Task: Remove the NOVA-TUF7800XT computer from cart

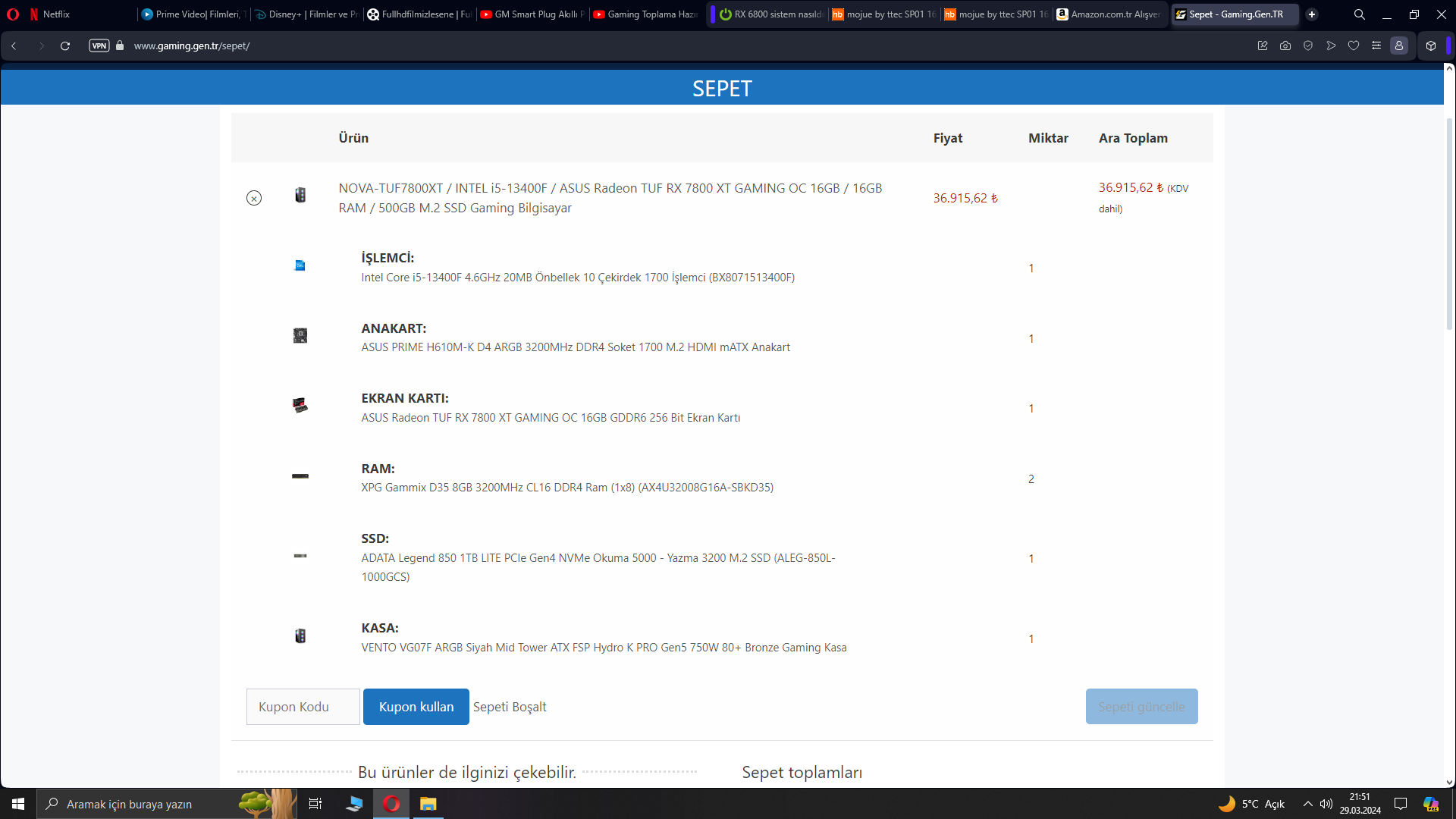Action: point(254,198)
